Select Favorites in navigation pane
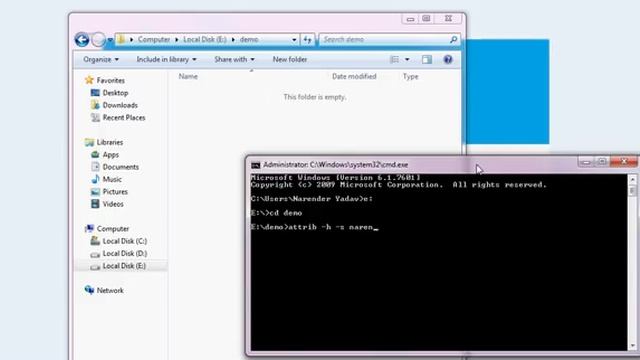 111,80
